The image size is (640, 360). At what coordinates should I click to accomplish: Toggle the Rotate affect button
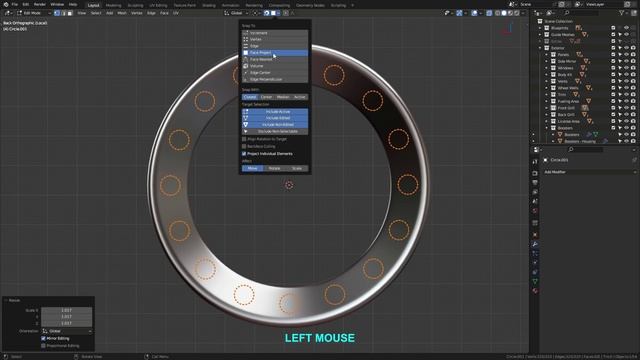tap(275, 168)
